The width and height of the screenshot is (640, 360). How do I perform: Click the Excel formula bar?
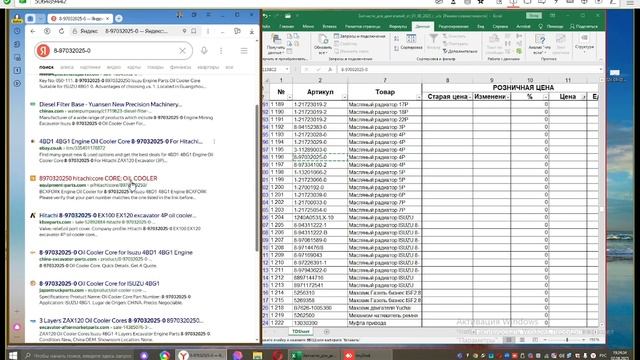point(469,70)
